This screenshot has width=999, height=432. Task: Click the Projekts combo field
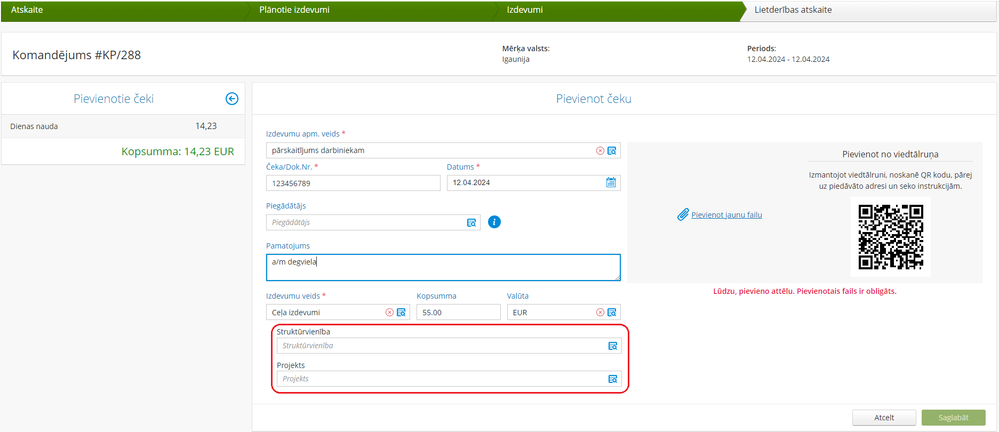click(x=449, y=378)
